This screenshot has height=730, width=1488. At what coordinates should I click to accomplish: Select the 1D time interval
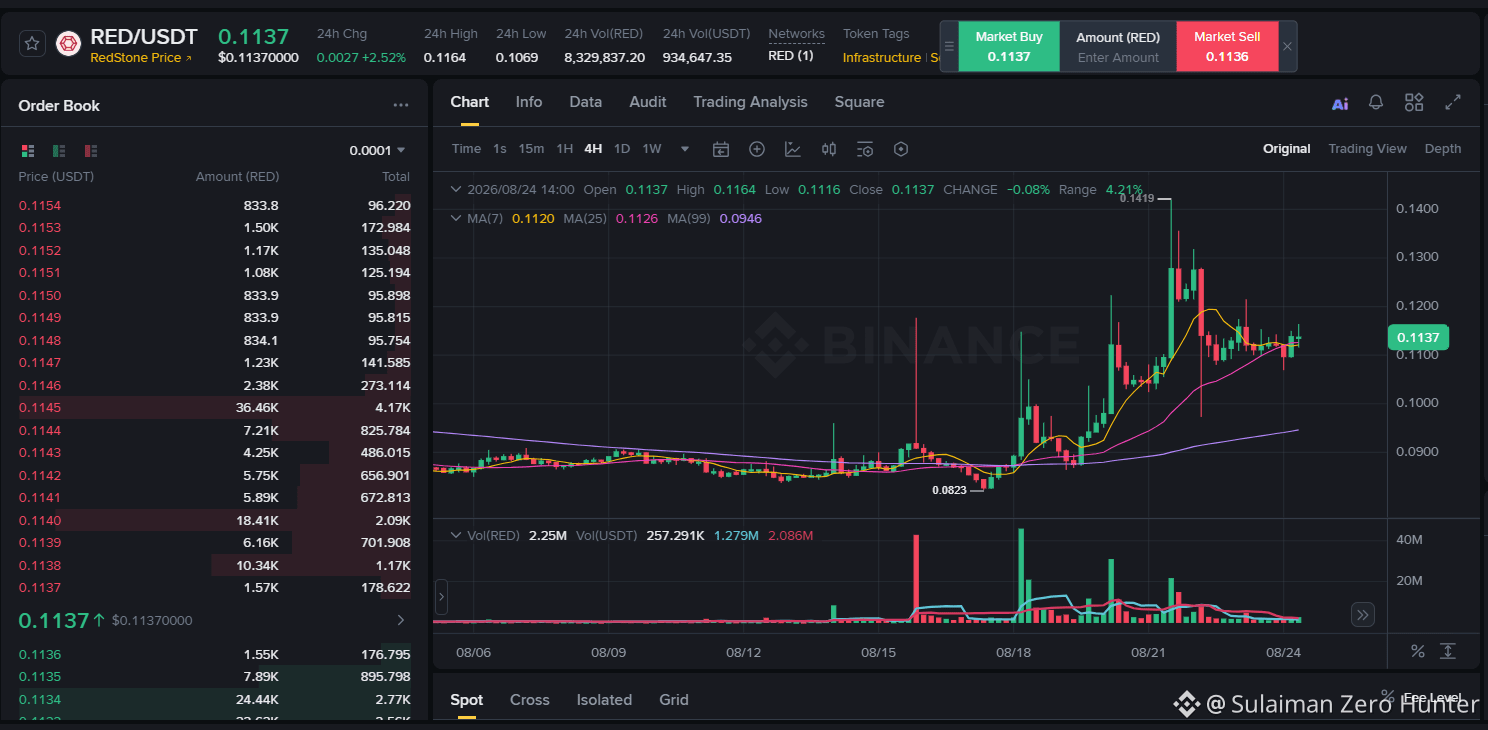(622, 149)
